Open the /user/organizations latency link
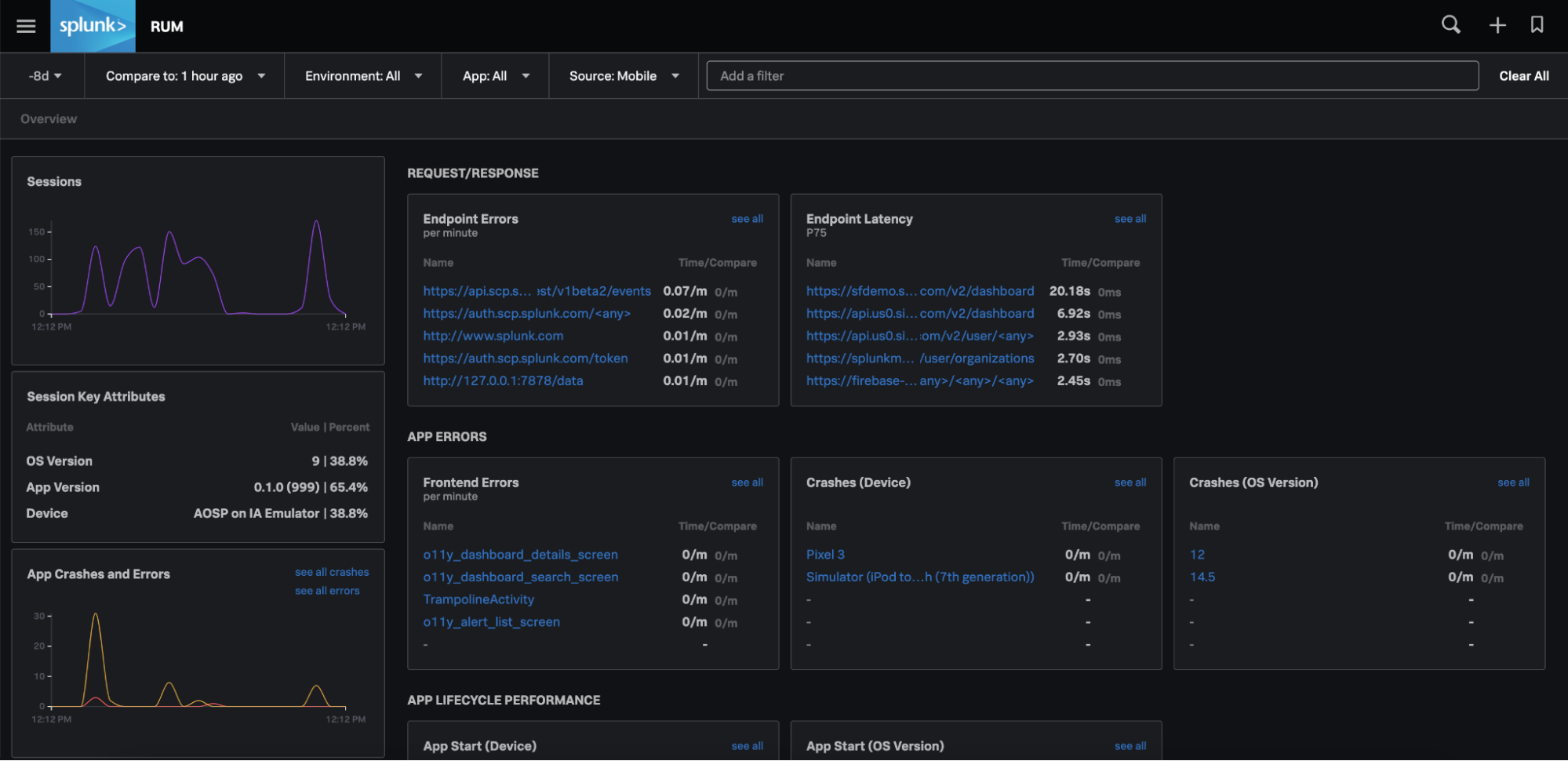The width and height of the screenshot is (1568, 761). click(920, 359)
